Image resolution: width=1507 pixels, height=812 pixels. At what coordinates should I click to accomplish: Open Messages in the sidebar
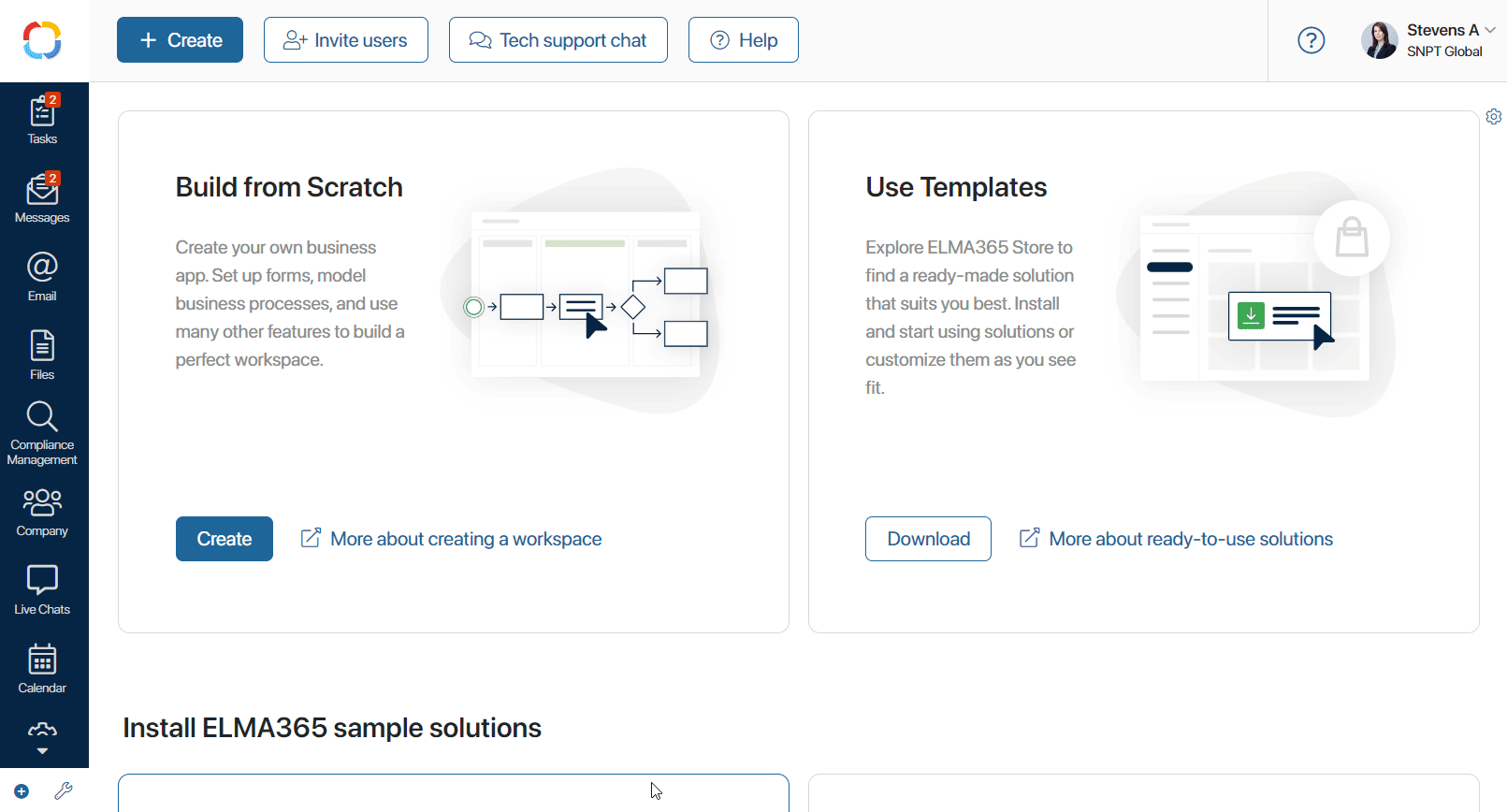[42, 197]
